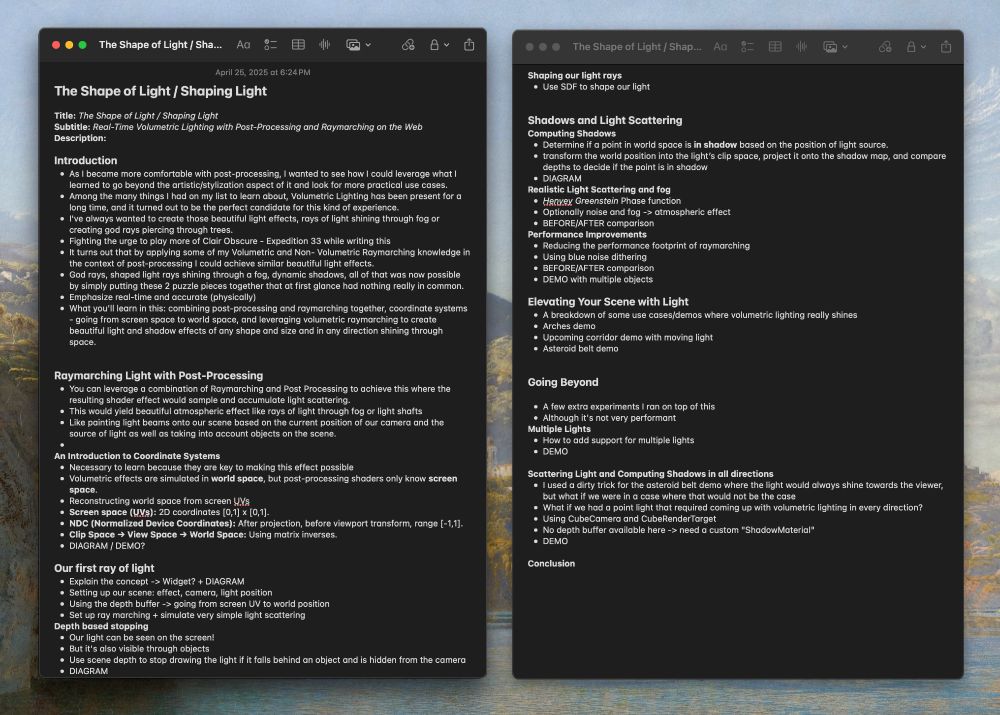
Task: Open media attachment menu in right window
Action: point(835,47)
